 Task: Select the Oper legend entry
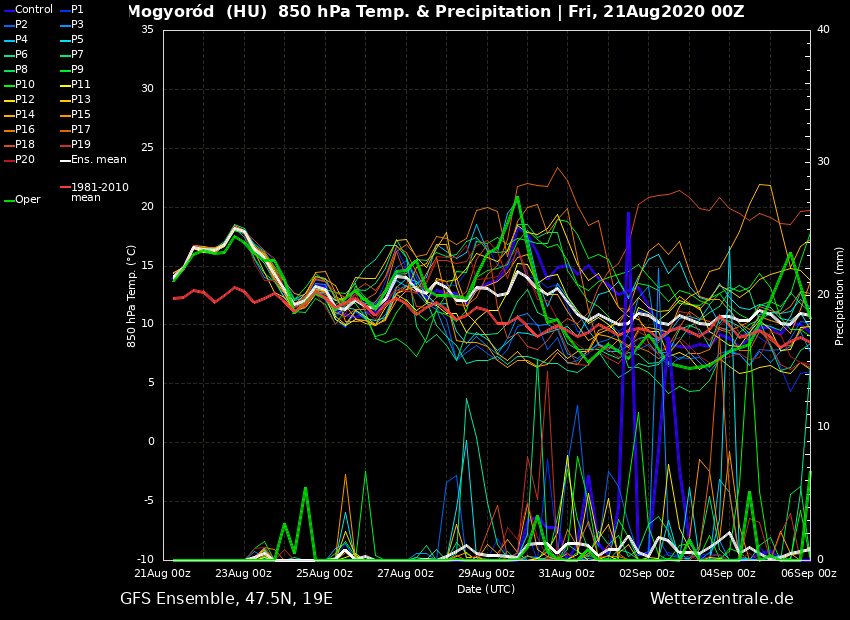pos(28,200)
